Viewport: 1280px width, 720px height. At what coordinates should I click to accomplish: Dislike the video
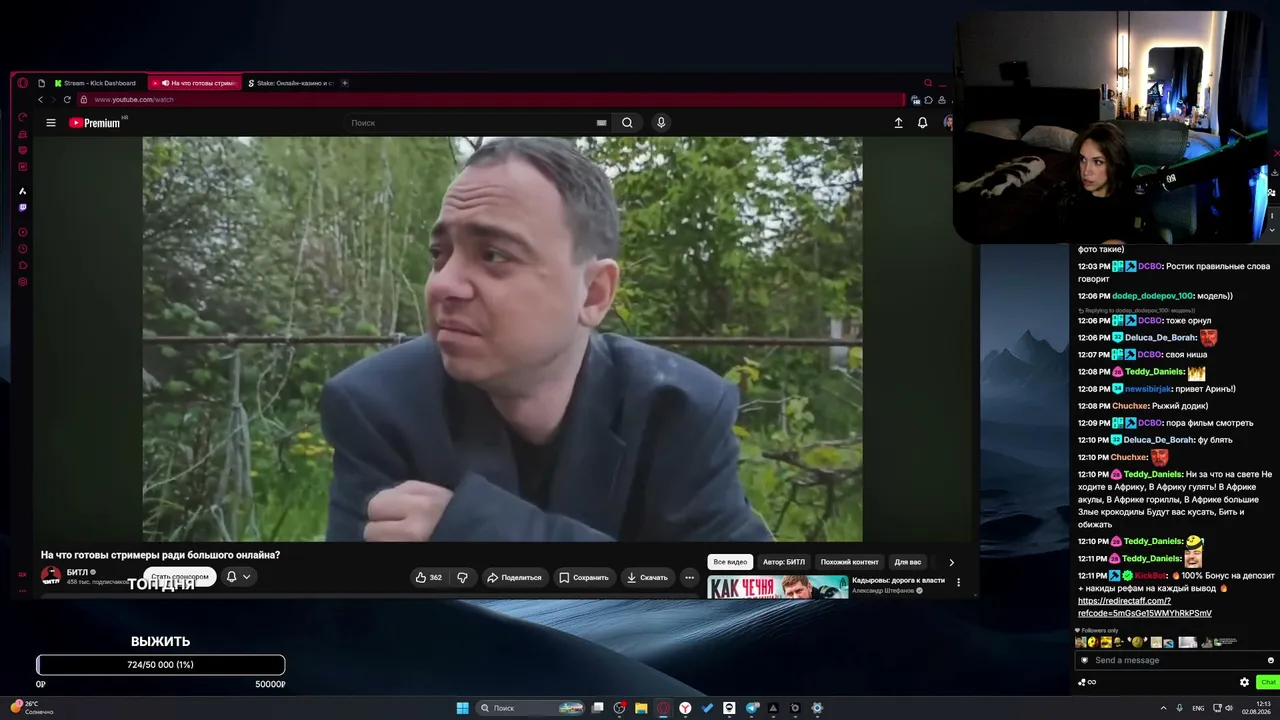(x=462, y=577)
